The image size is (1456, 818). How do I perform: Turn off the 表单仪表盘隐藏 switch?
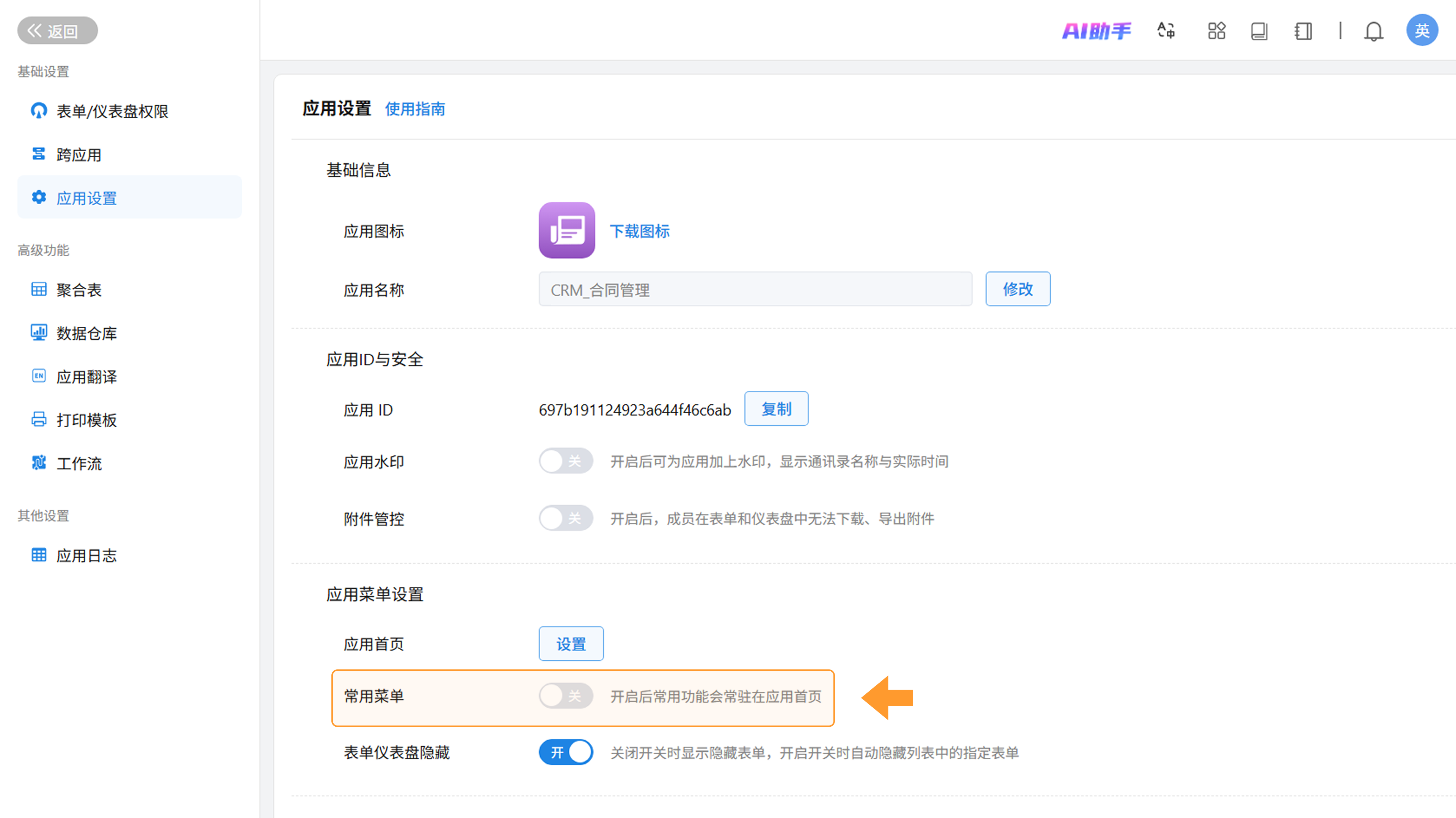[565, 752]
